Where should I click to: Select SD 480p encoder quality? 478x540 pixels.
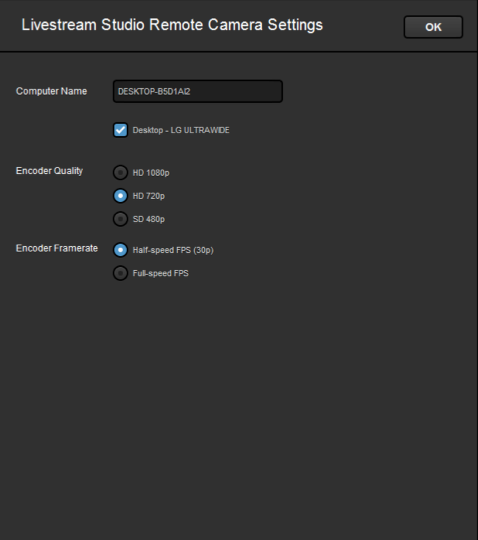click(120, 219)
